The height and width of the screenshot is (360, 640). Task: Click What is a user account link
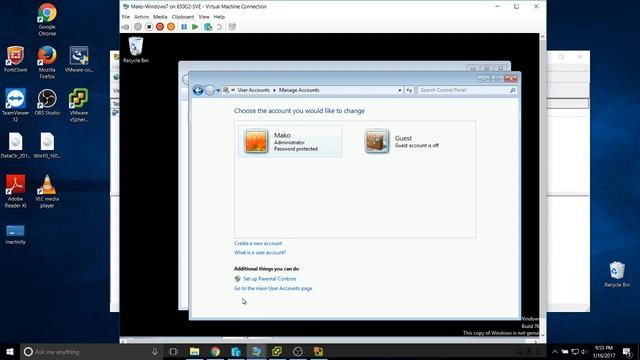click(260, 253)
